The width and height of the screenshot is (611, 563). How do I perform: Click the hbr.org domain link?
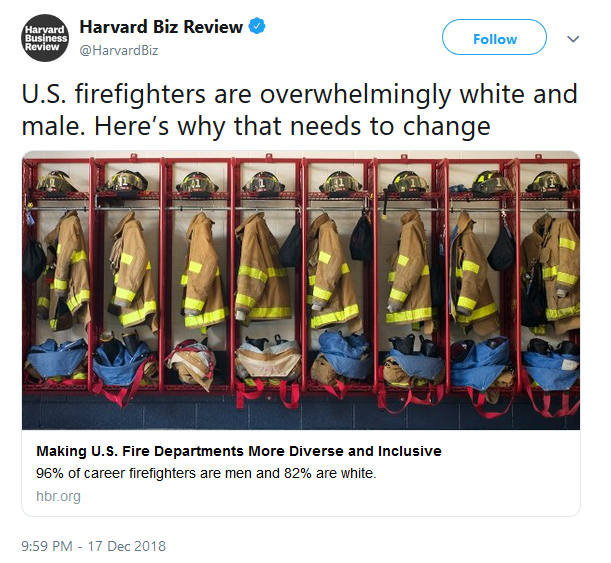pyautogui.click(x=58, y=496)
